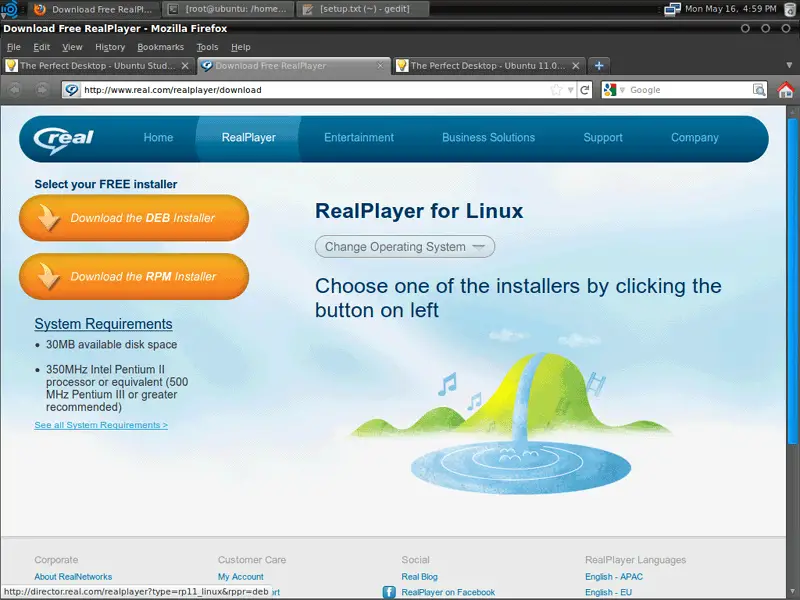Open the Help menu
Viewport: 800px width, 600px height.
(240, 47)
